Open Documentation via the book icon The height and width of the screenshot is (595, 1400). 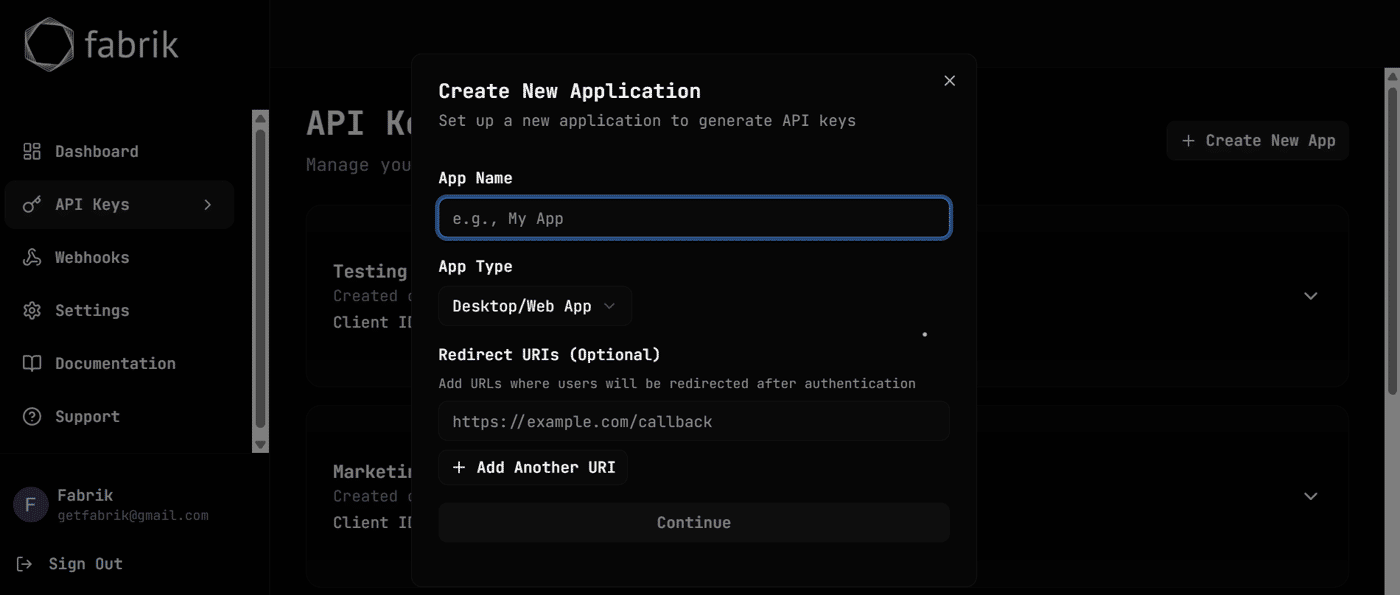pos(32,363)
